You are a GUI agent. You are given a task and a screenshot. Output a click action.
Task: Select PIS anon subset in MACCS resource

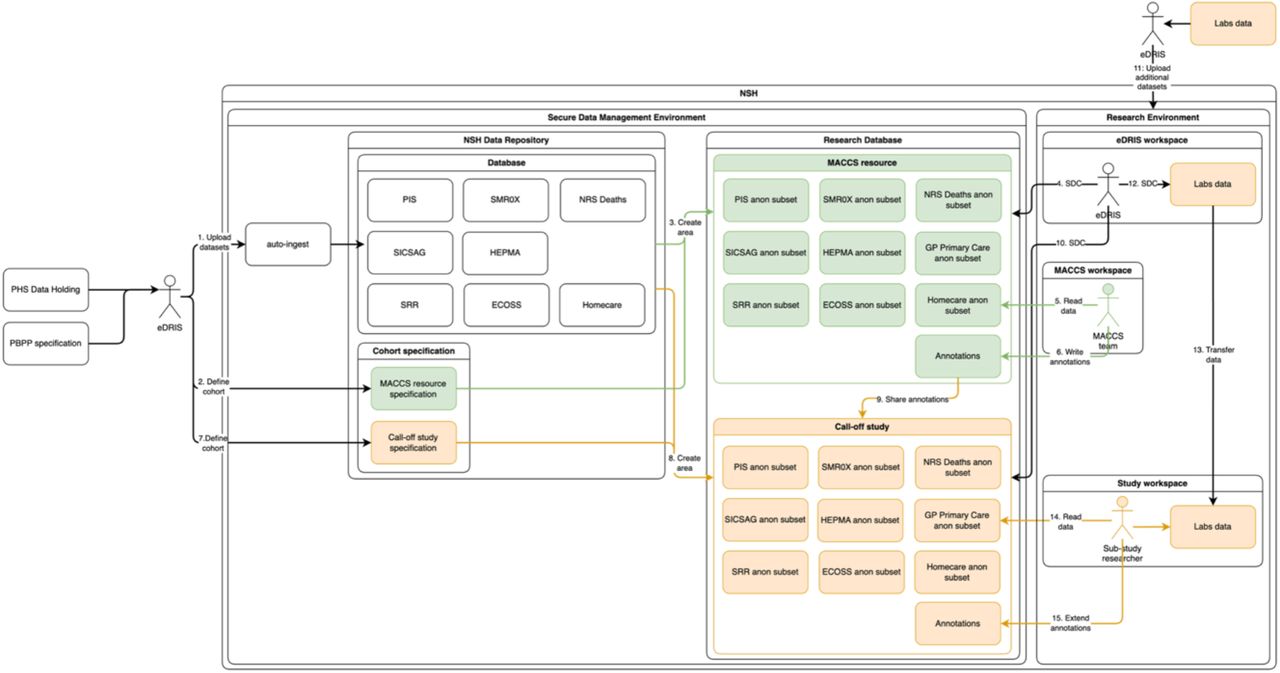[766, 199]
